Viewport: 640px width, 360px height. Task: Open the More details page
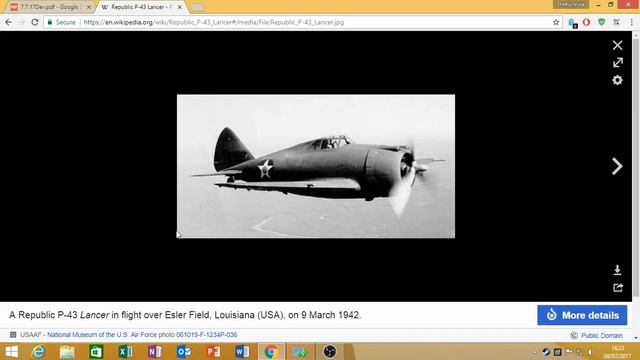(582, 315)
